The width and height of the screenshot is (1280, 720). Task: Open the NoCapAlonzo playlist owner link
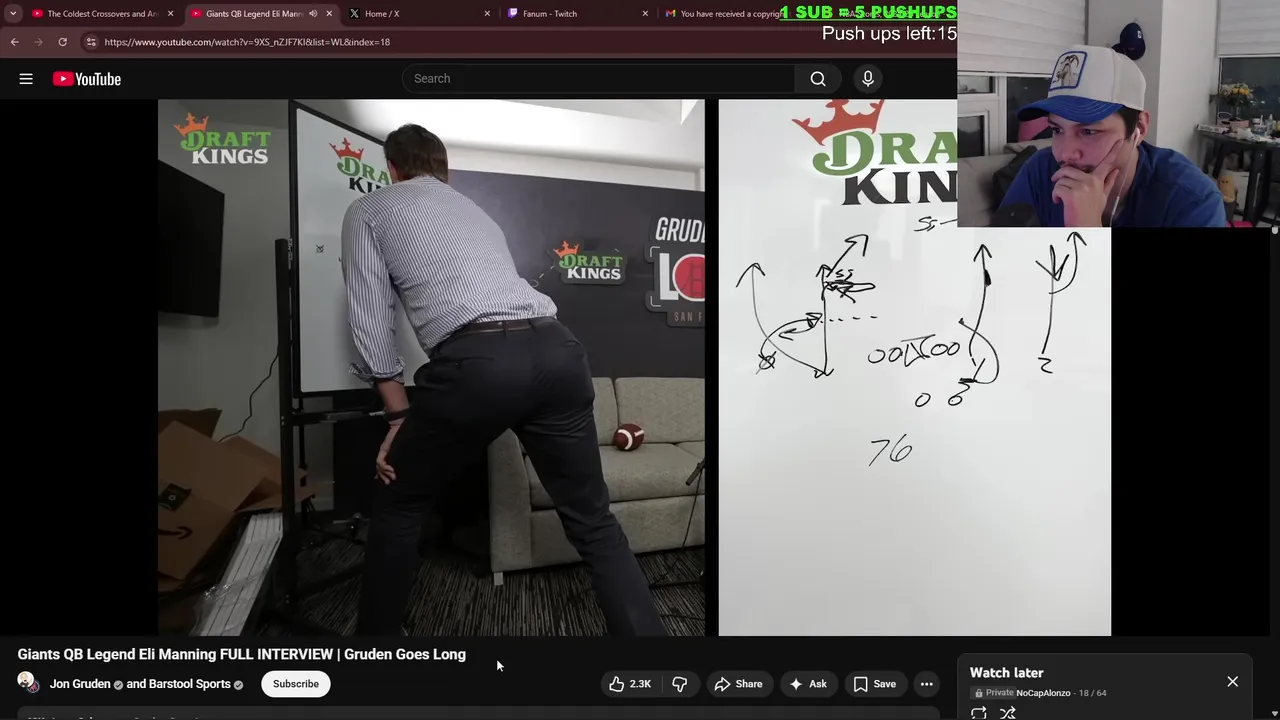(x=1043, y=693)
